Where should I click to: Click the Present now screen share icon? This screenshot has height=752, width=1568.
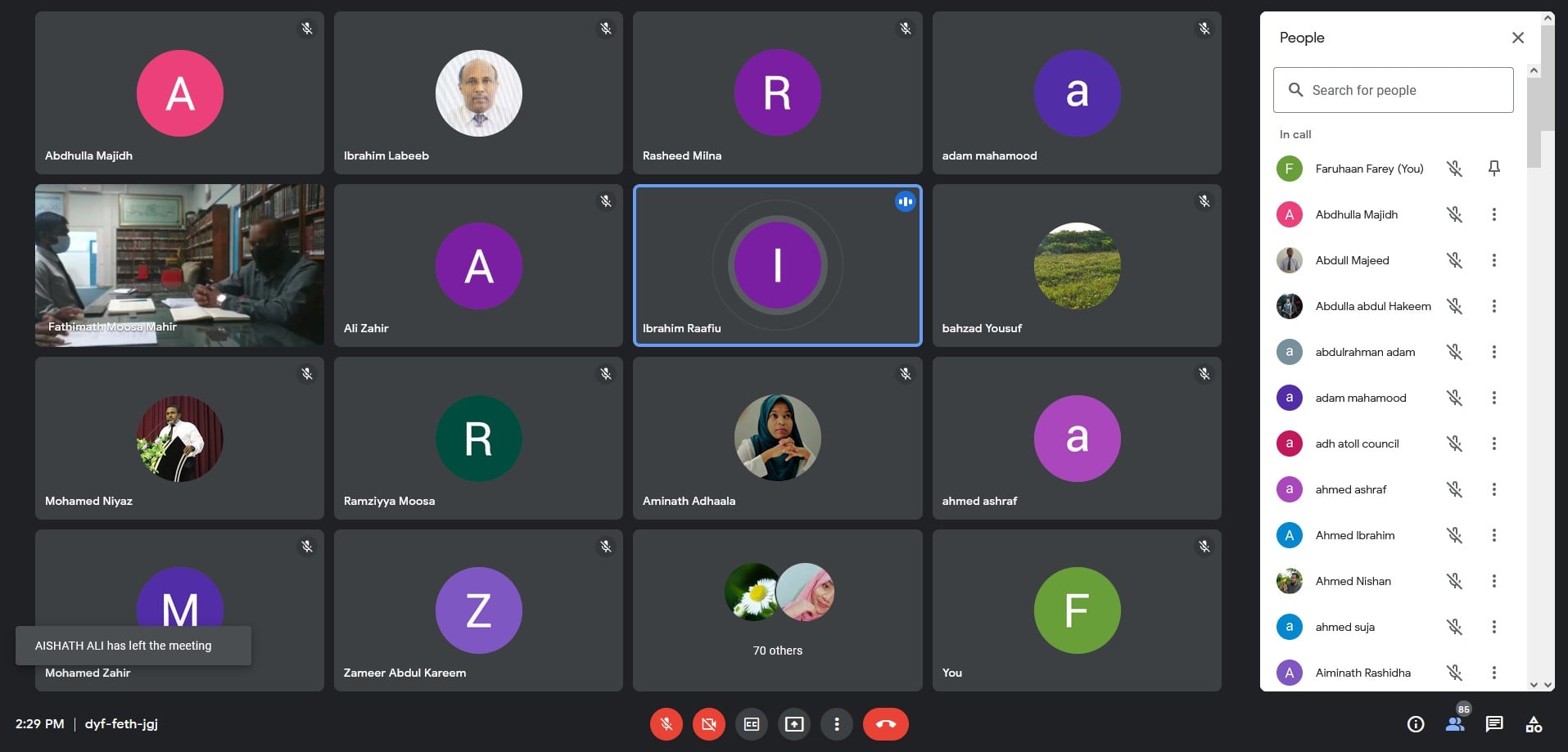[794, 724]
